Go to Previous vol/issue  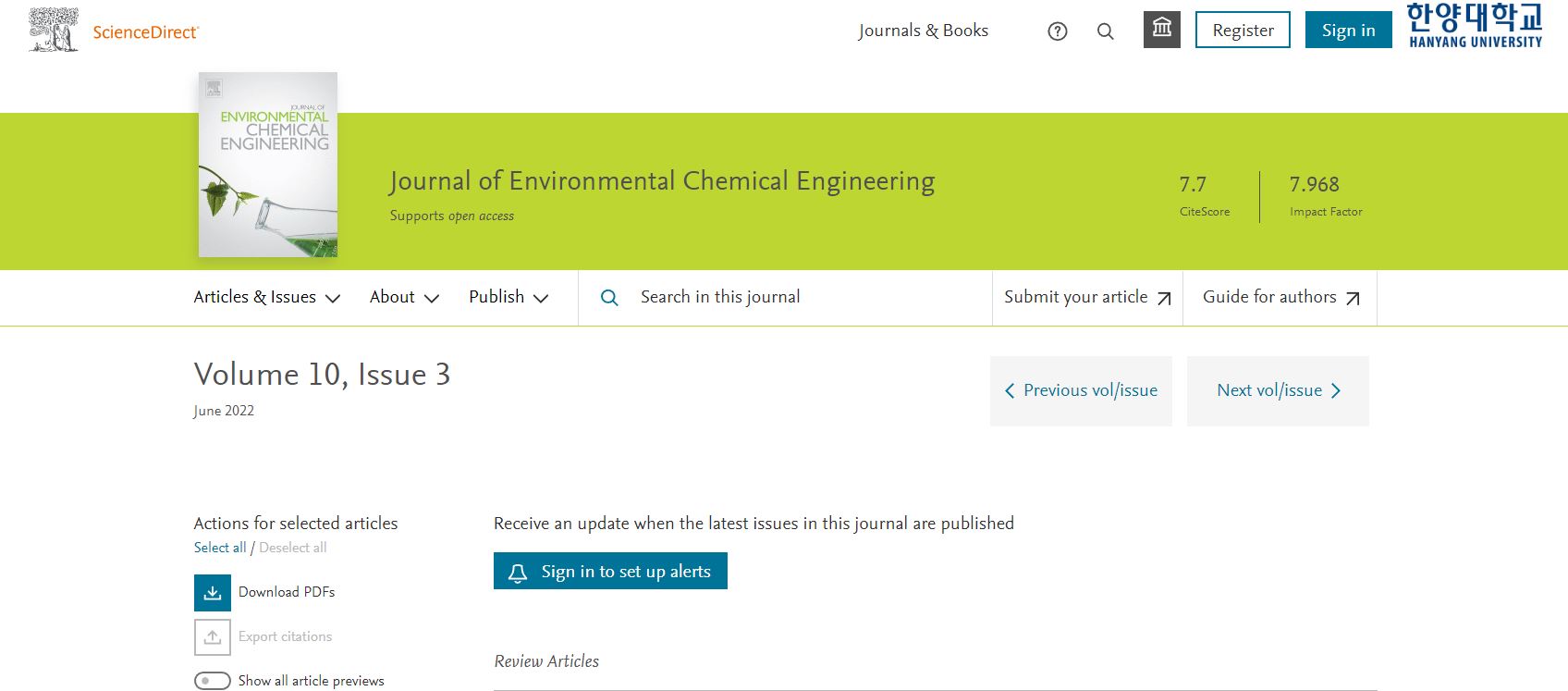coord(1081,390)
